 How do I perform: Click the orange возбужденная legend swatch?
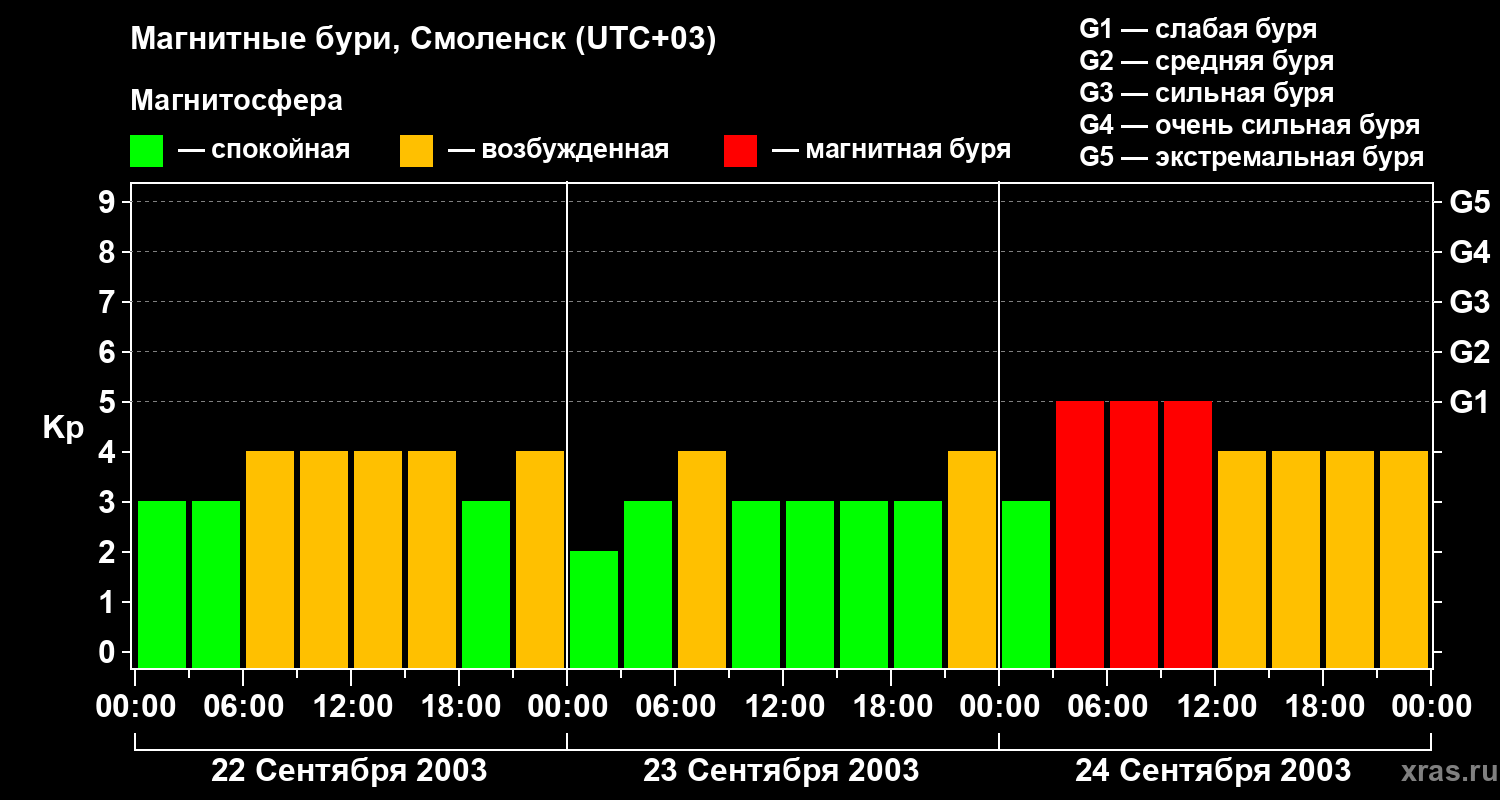tap(416, 151)
